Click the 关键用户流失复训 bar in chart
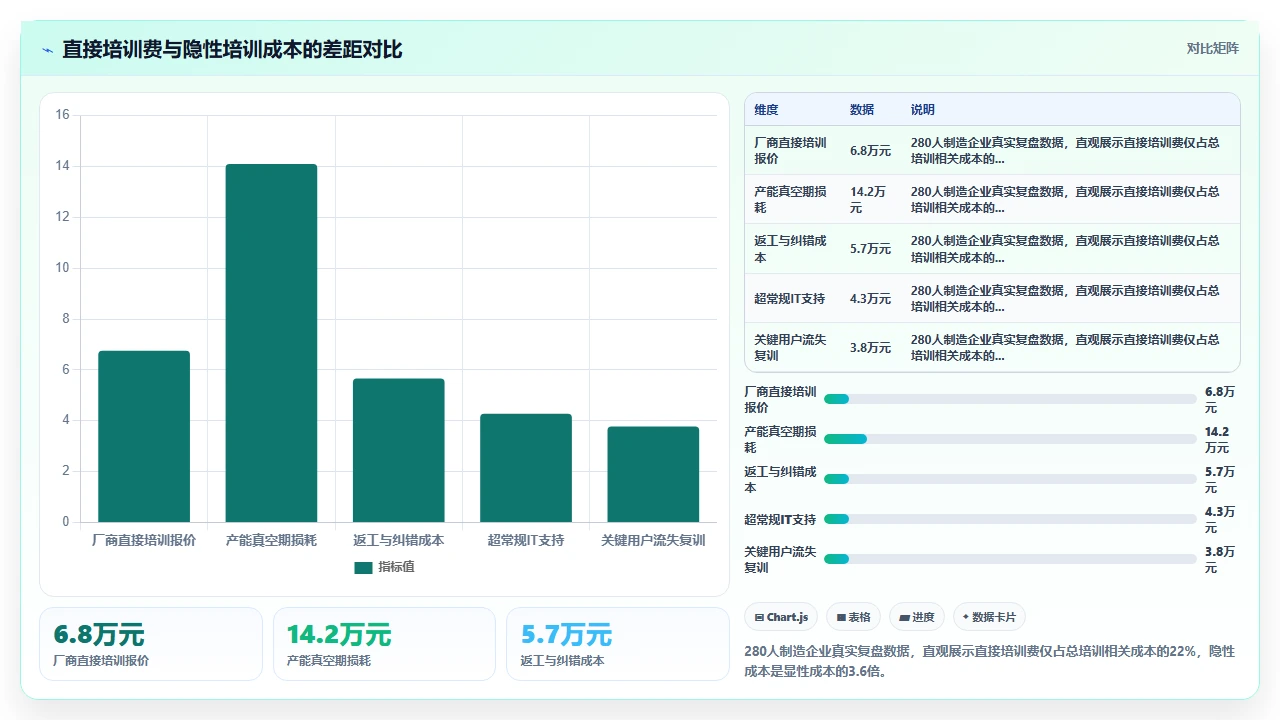This screenshot has width=1280, height=720. click(653, 474)
